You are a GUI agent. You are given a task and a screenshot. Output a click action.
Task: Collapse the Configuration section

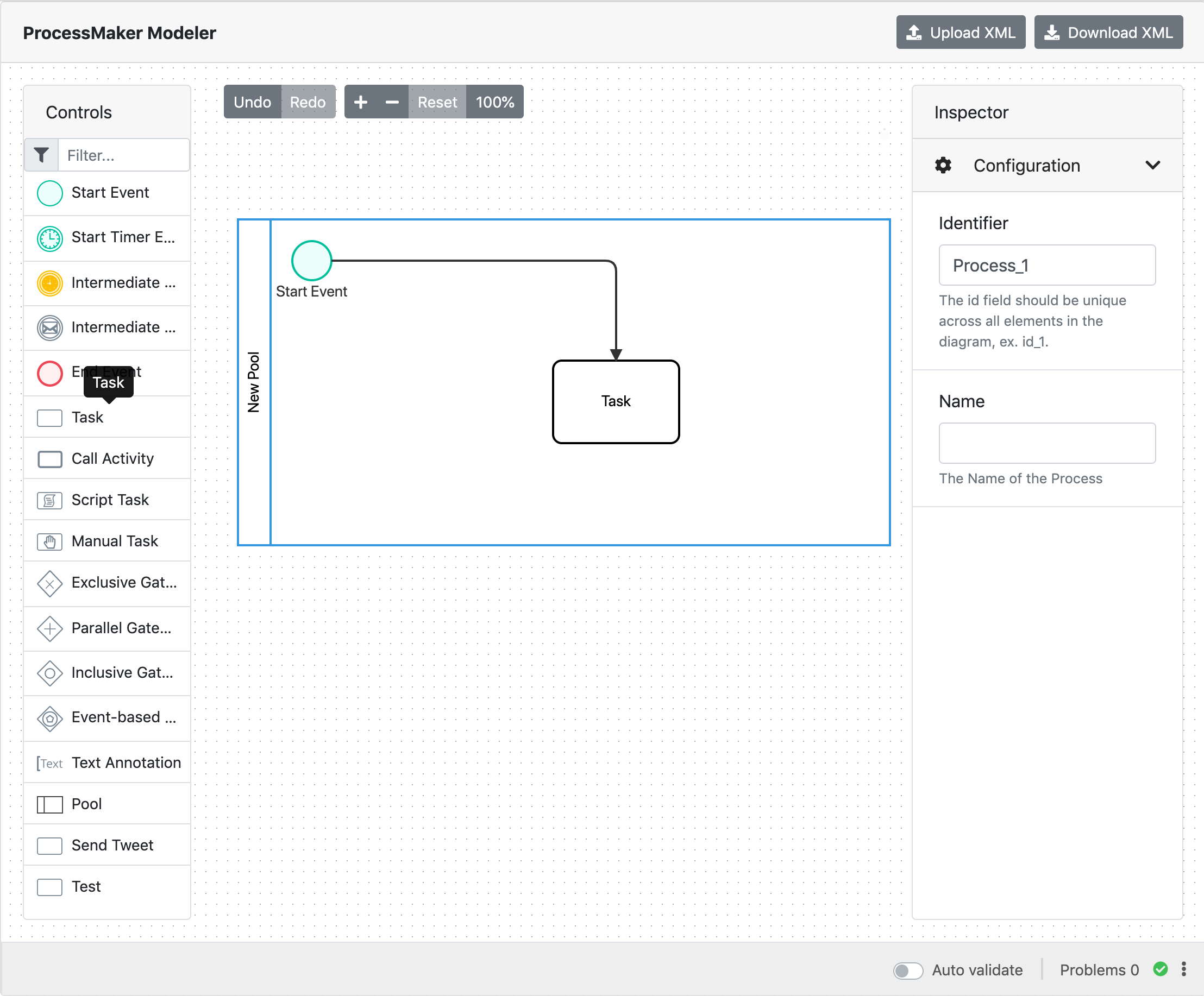1153,165
